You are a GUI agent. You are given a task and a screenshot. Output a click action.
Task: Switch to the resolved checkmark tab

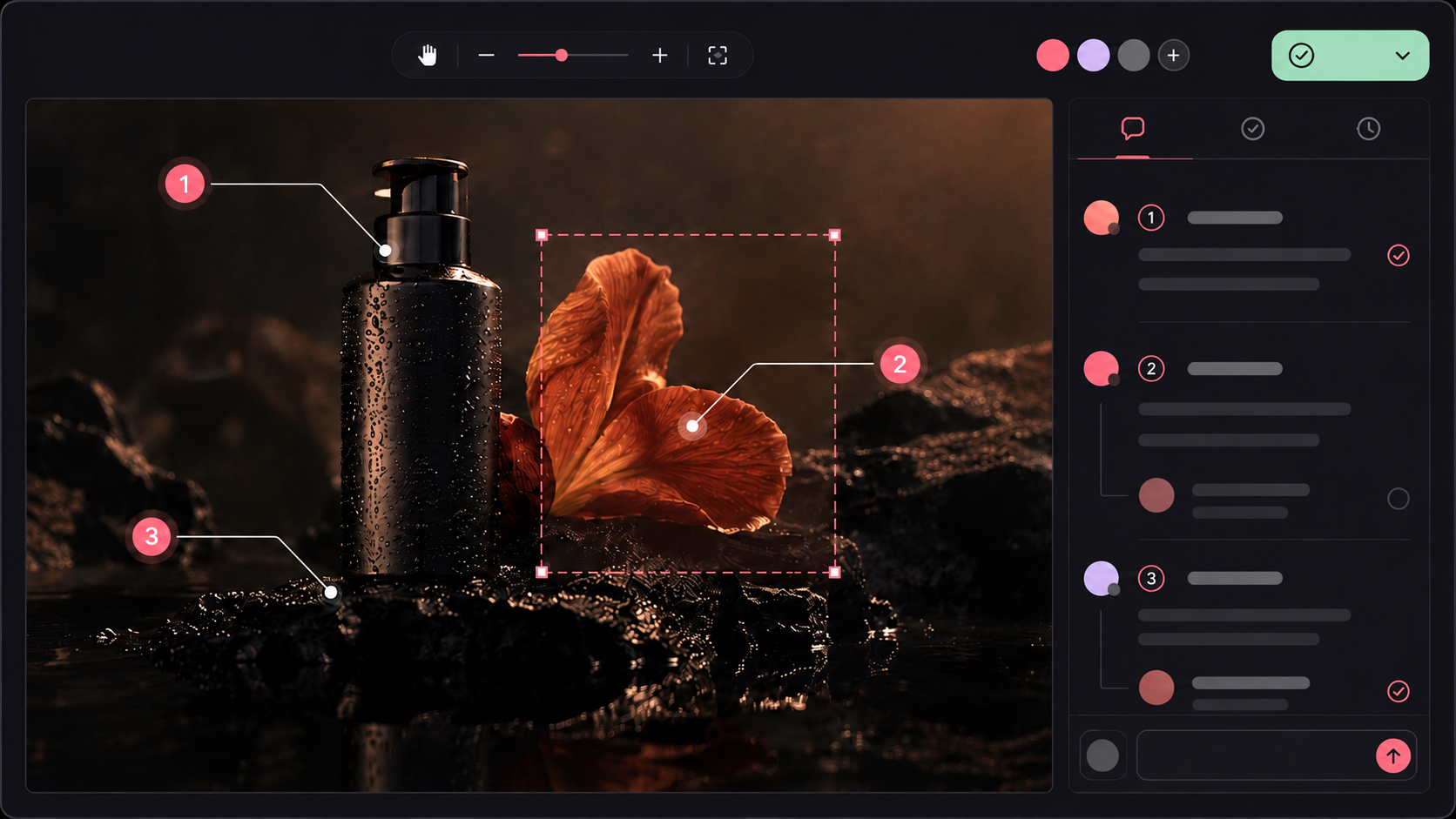pyautogui.click(x=1252, y=129)
